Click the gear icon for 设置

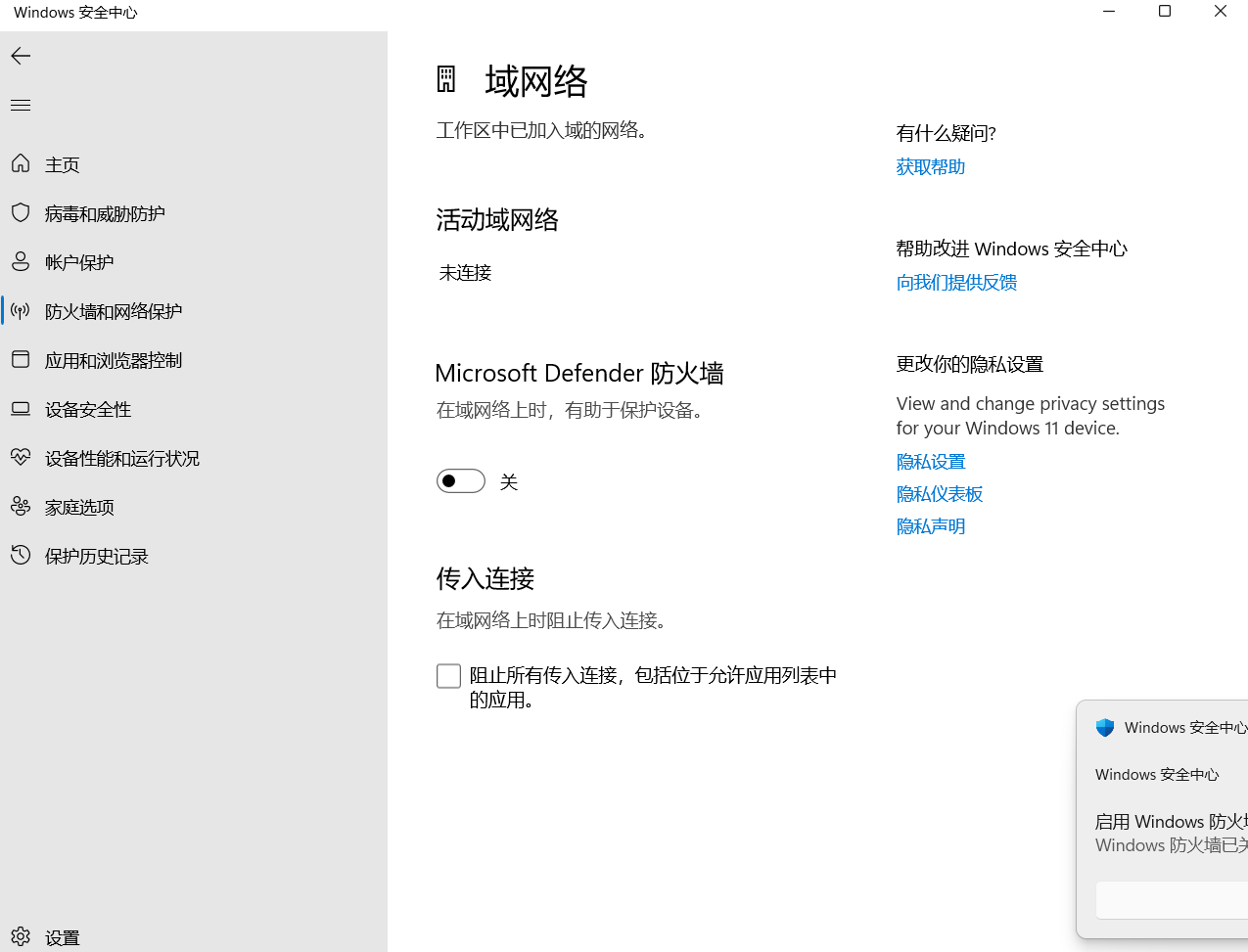(x=21, y=936)
